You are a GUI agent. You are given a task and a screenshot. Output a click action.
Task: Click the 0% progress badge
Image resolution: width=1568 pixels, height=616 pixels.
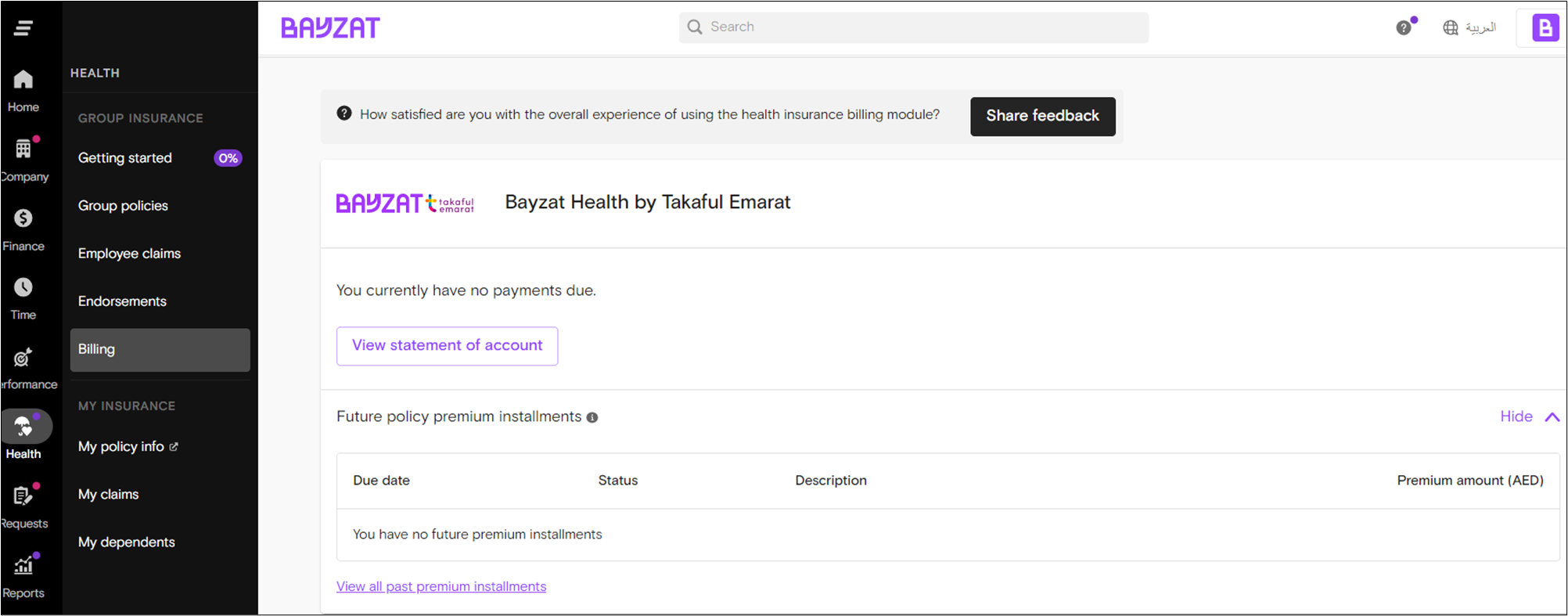tap(228, 158)
